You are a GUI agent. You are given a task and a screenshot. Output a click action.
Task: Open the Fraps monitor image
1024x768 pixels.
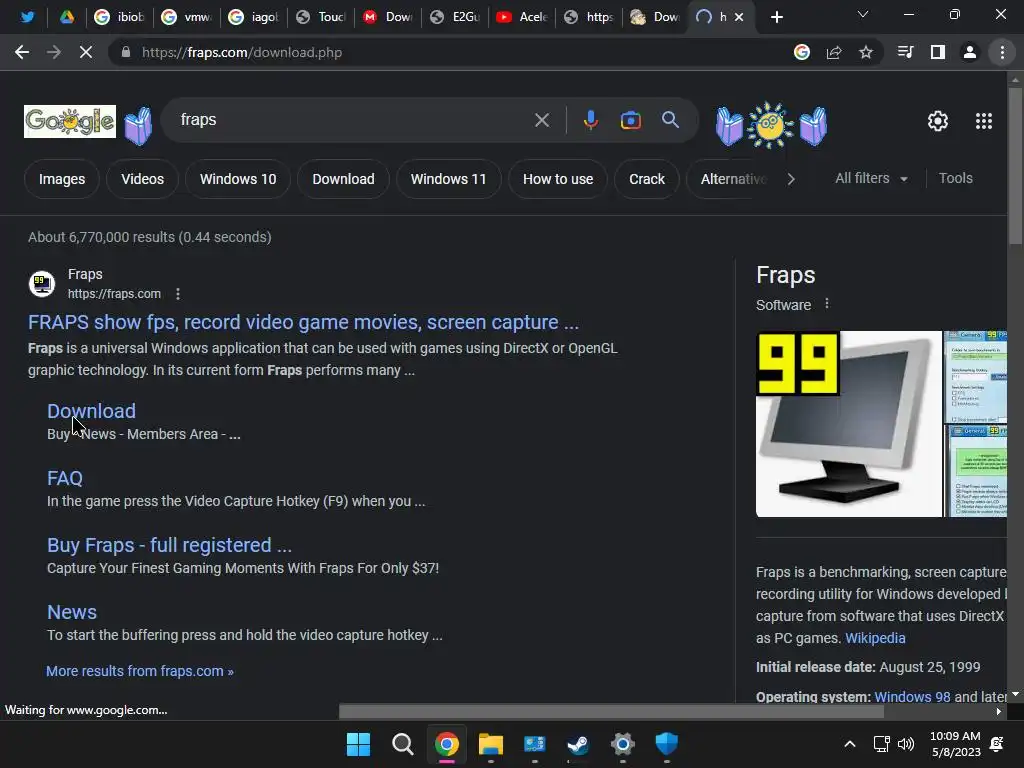coord(848,424)
